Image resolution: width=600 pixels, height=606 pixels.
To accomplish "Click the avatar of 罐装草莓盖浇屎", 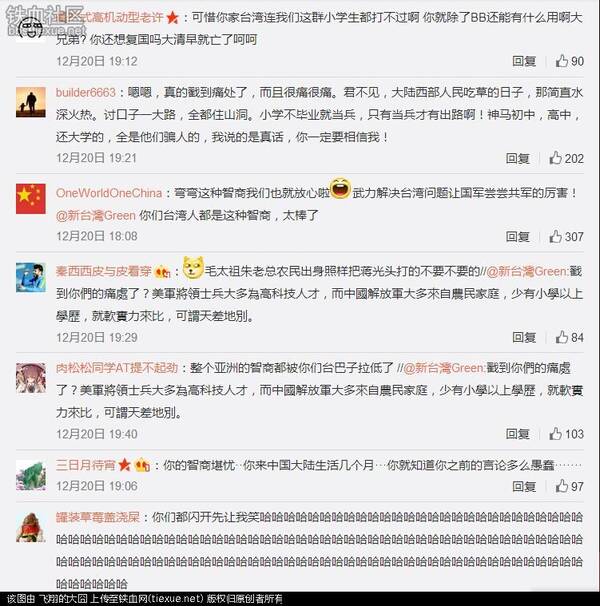I will (x=31, y=527).
